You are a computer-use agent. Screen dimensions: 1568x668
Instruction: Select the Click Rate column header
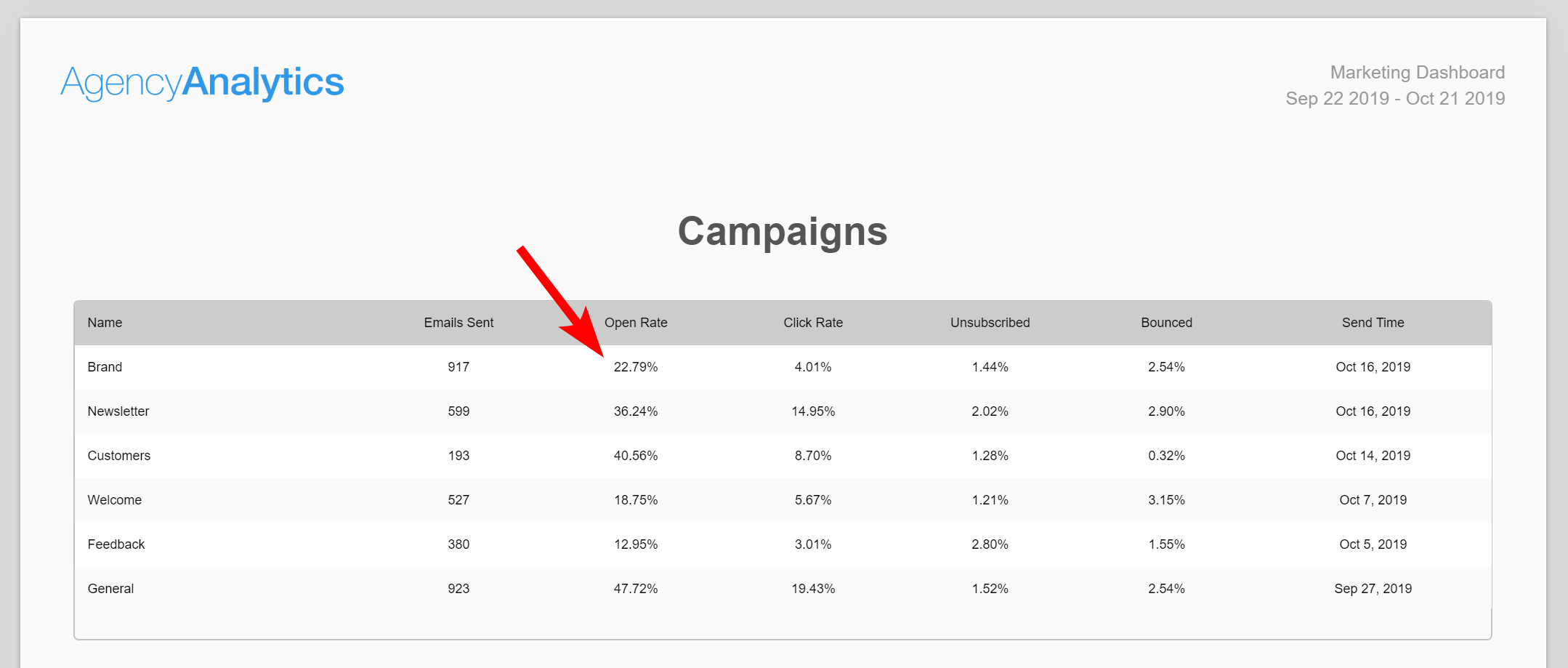click(x=813, y=323)
